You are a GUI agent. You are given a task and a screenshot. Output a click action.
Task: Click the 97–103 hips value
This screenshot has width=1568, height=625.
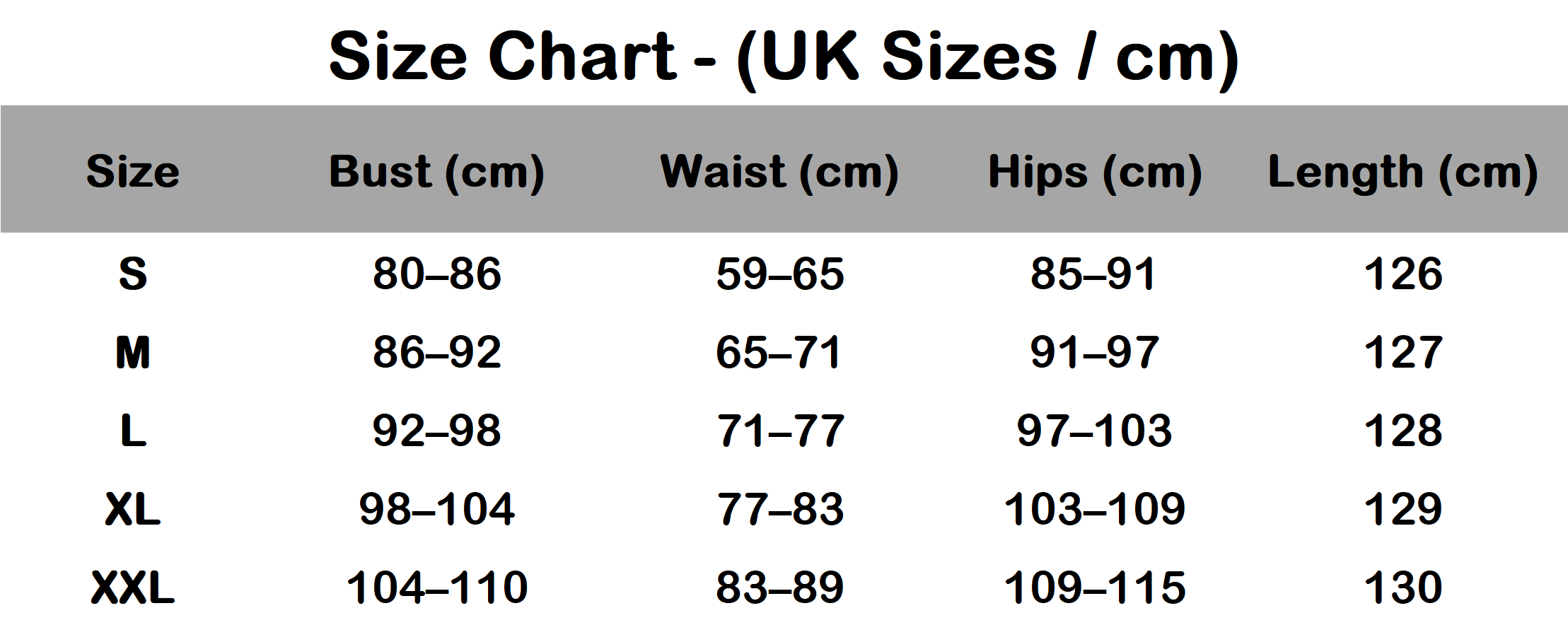click(1094, 431)
